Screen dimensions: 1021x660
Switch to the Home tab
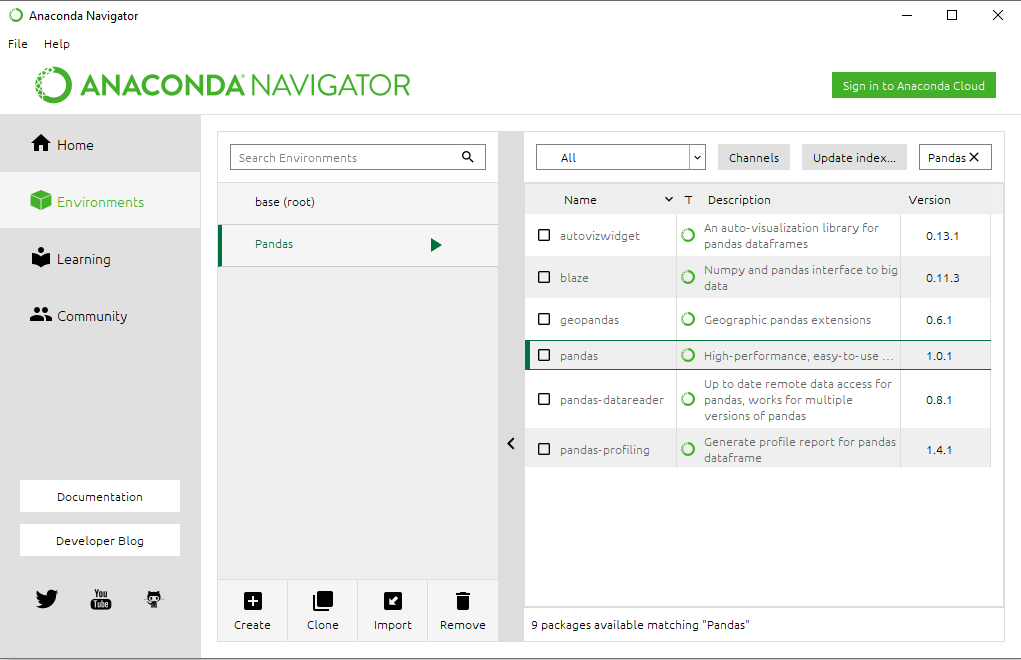pyautogui.click(x=100, y=144)
